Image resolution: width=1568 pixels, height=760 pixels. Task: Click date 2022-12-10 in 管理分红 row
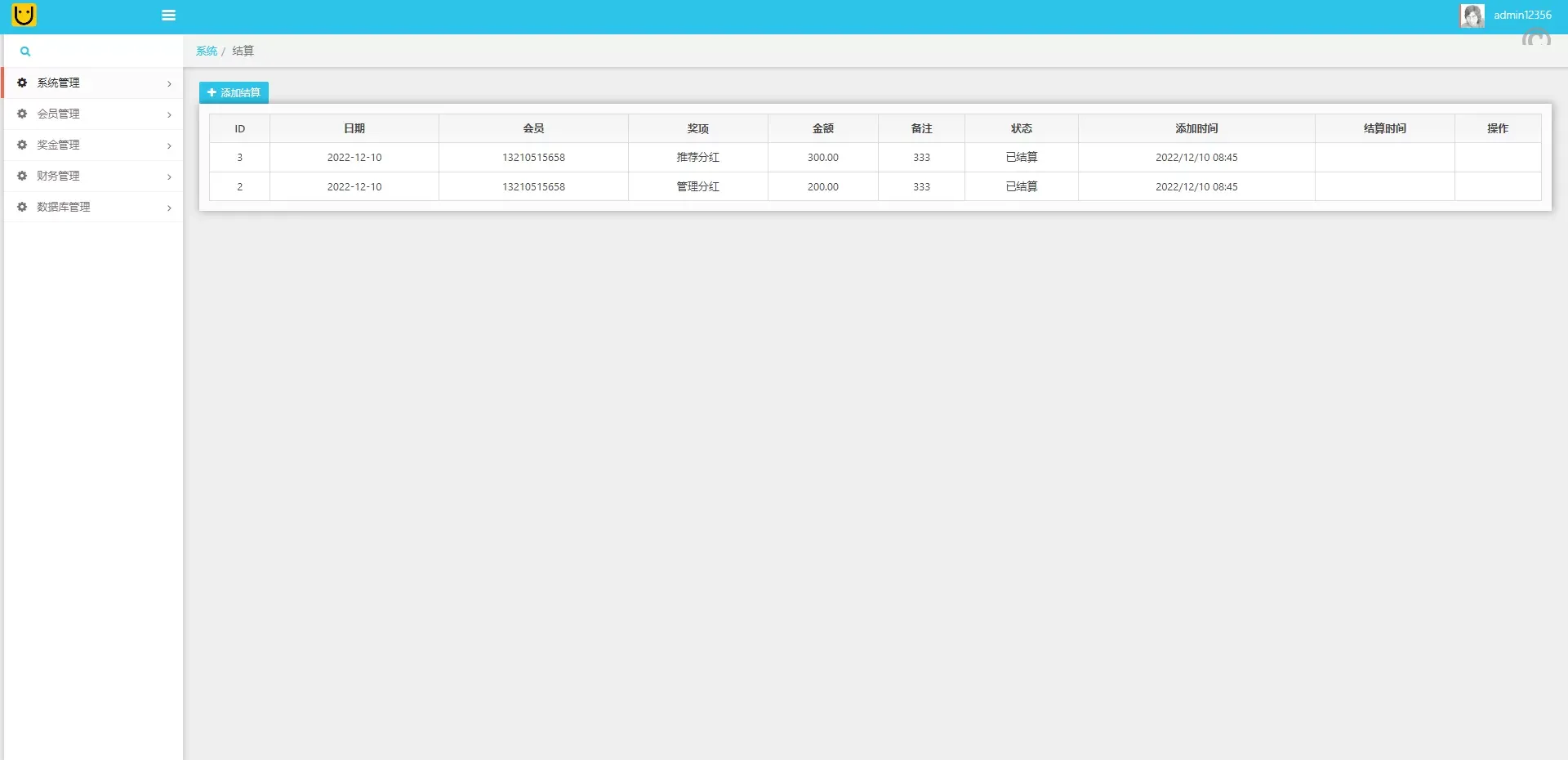[x=354, y=187]
